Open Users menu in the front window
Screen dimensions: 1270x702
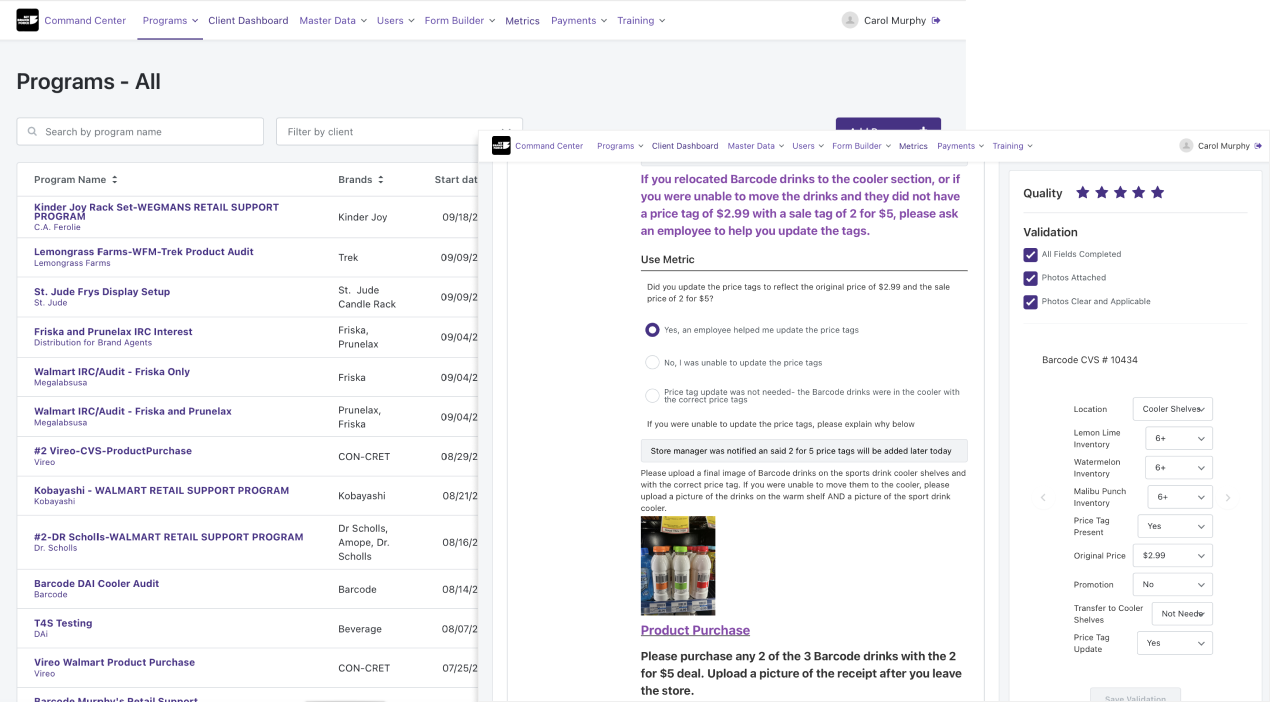808,146
